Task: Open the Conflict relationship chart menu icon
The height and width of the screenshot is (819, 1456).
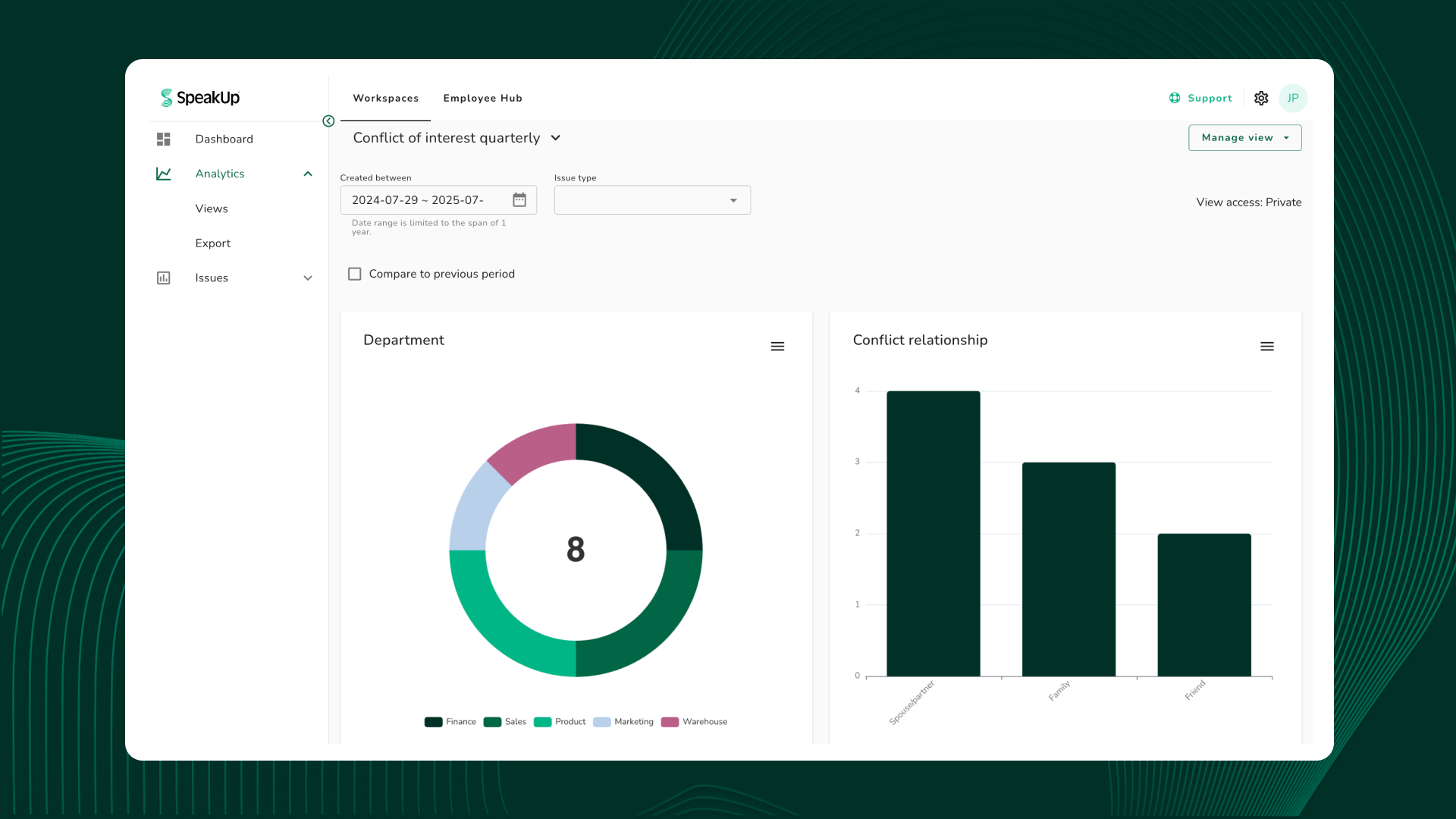Action: [x=1267, y=347]
